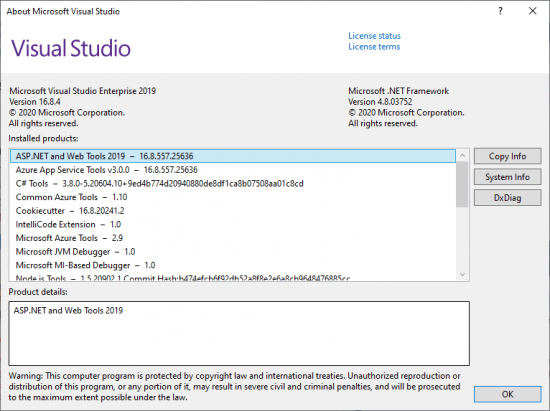The image size is (550, 411).
Task: Select Microsoft JVM Debugger 1.0 row
Action: pos(233,251)
